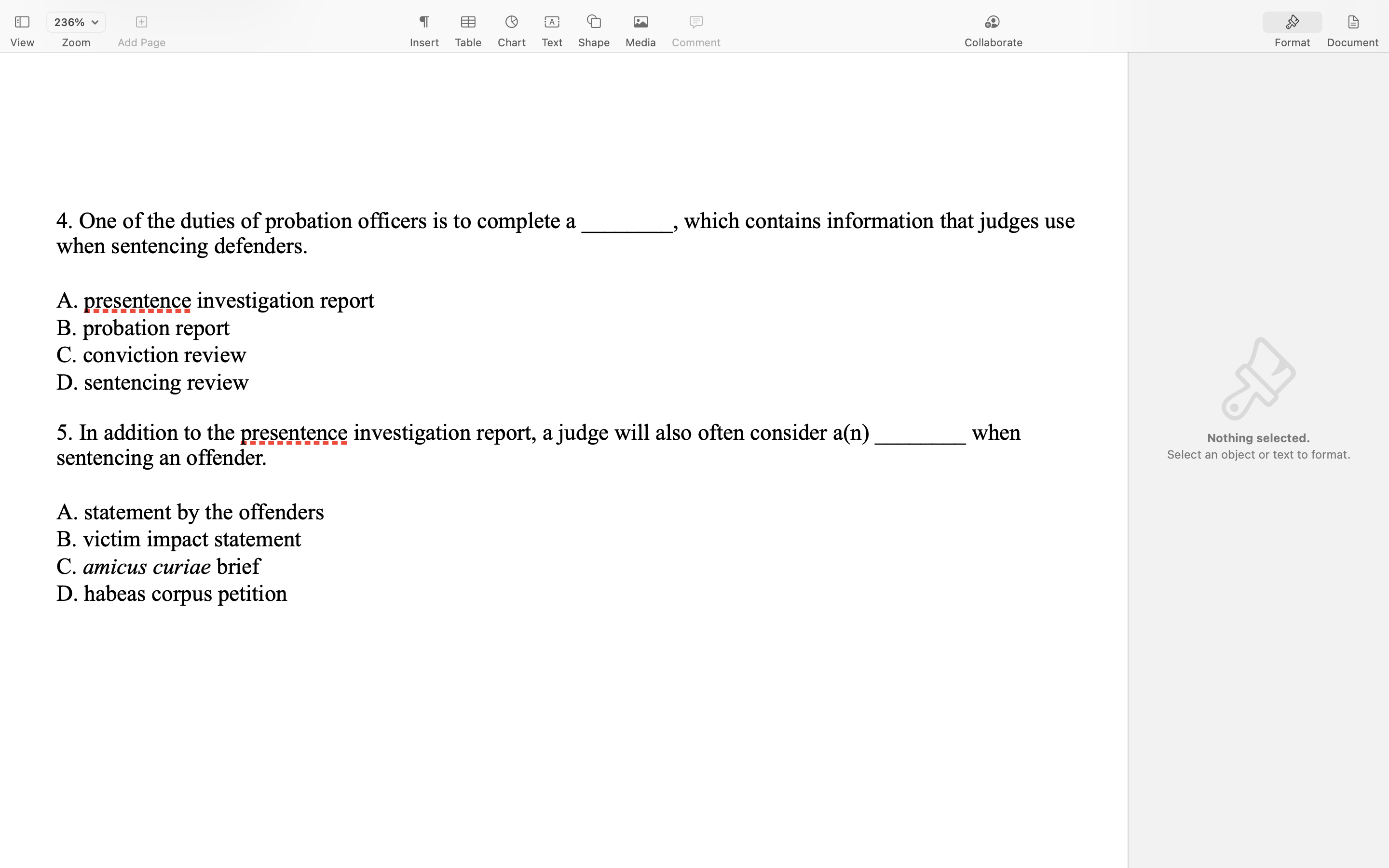Toggle the View sidebar

click(x=22, y=22)
